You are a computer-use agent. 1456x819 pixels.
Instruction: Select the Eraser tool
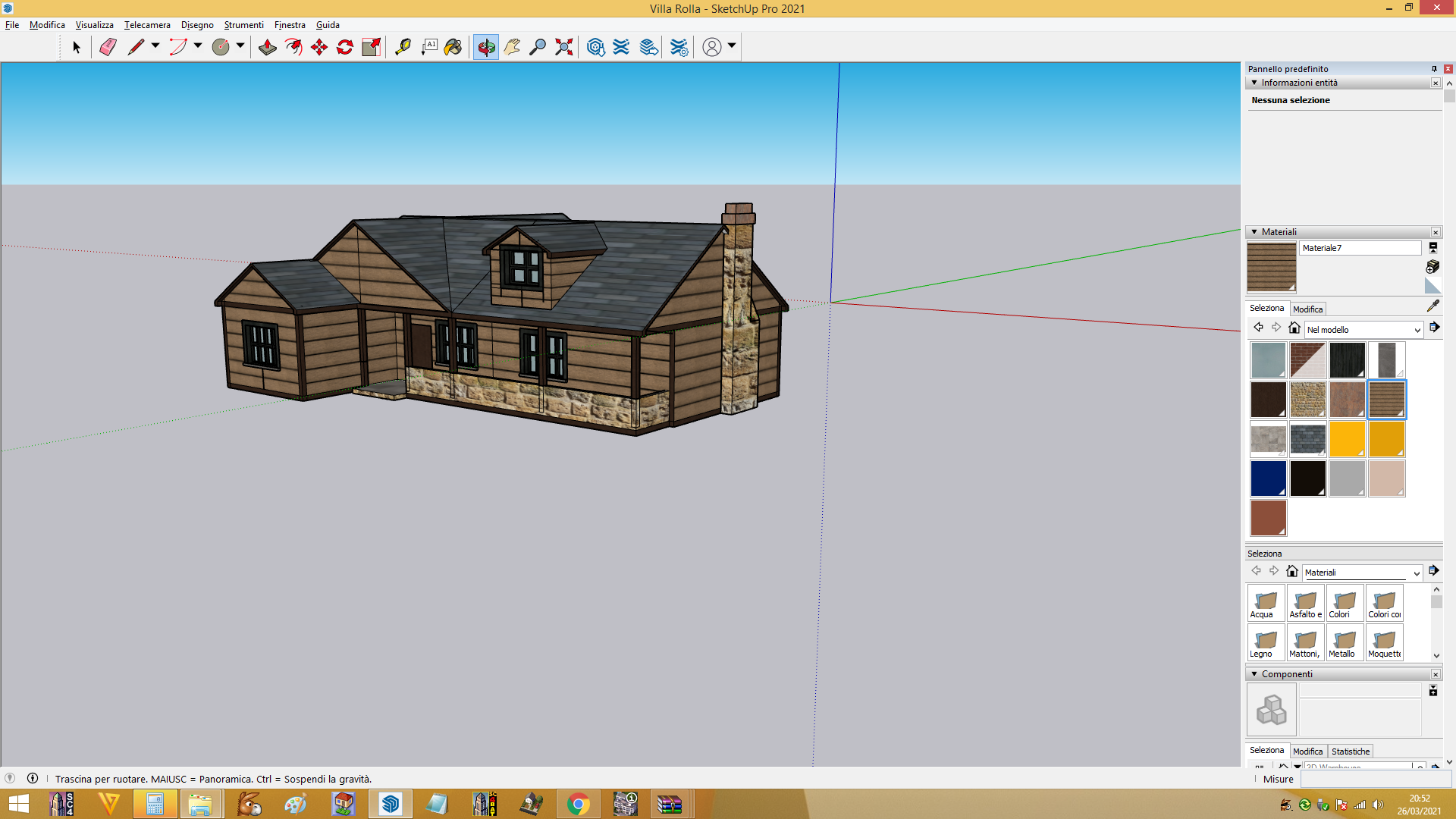[x=108, y=47]
